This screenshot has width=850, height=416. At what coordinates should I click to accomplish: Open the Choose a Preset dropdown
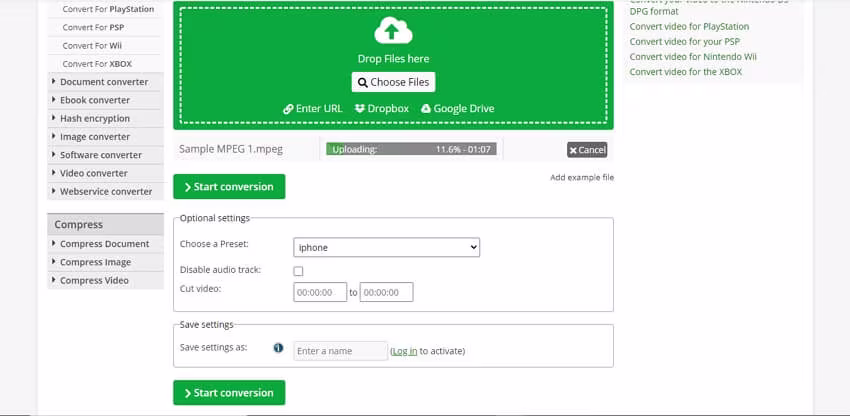pyautogui.click(x=387, y=247)
